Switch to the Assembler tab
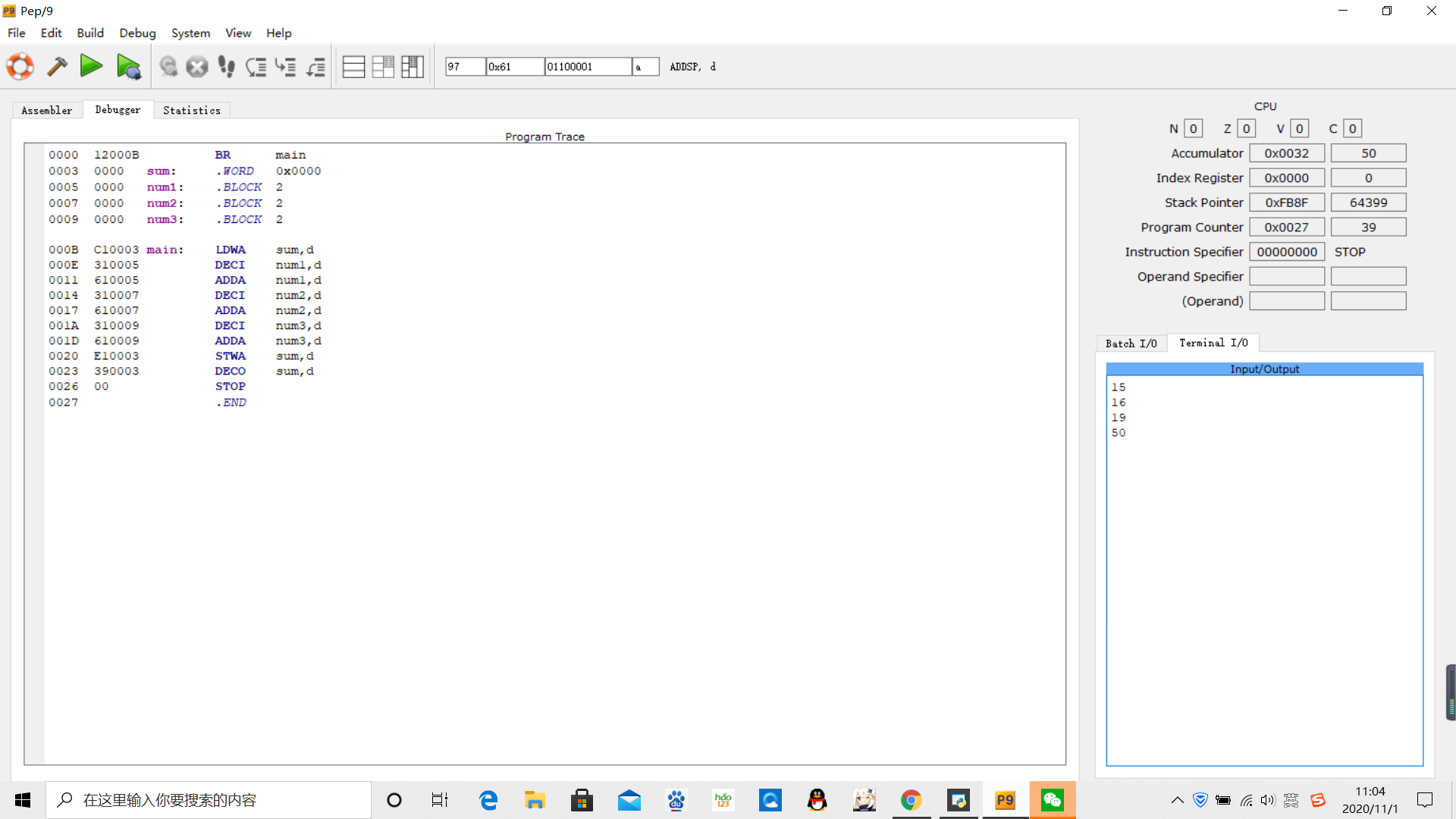 coord(47,111)
